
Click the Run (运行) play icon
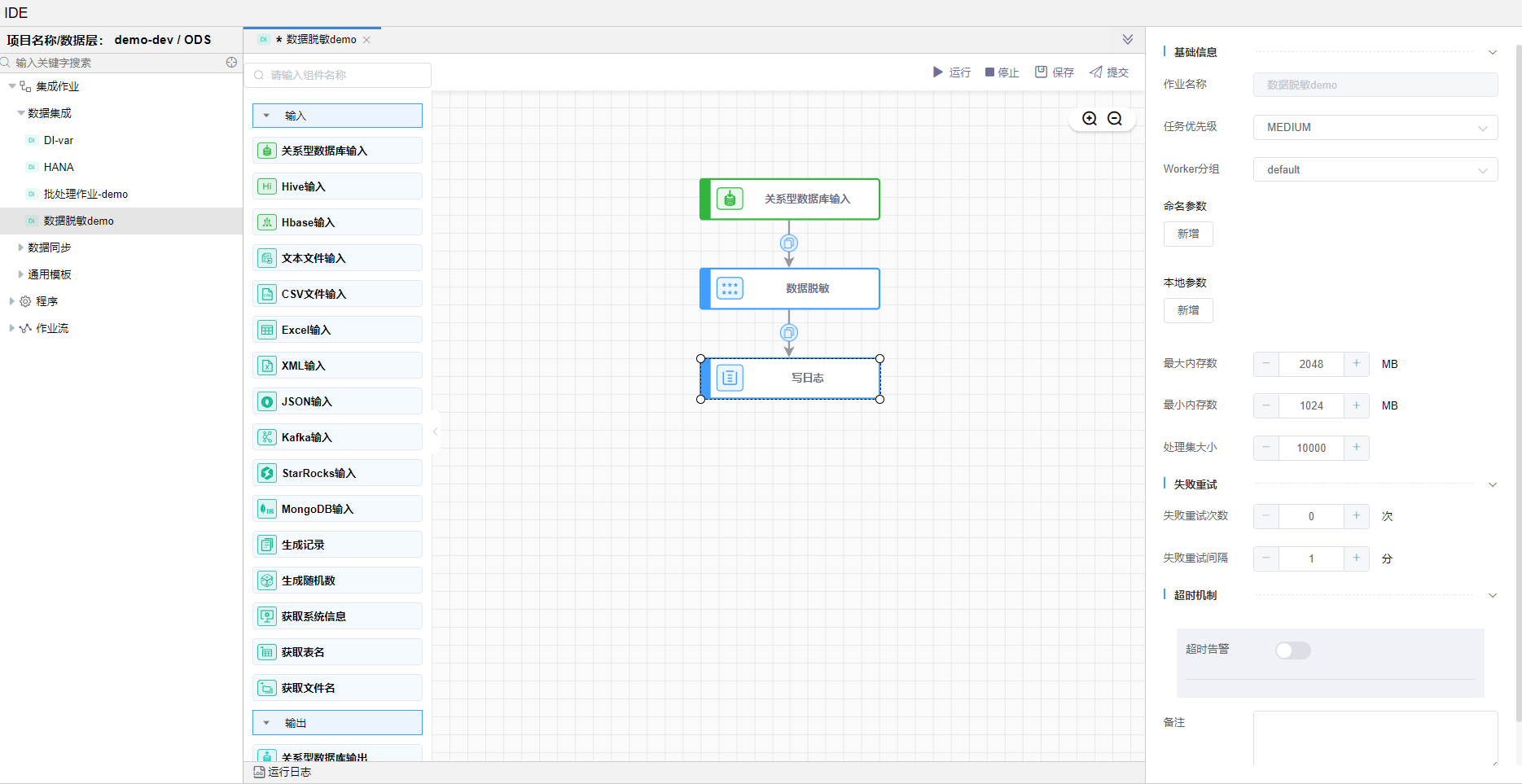[x=937, y=72]
